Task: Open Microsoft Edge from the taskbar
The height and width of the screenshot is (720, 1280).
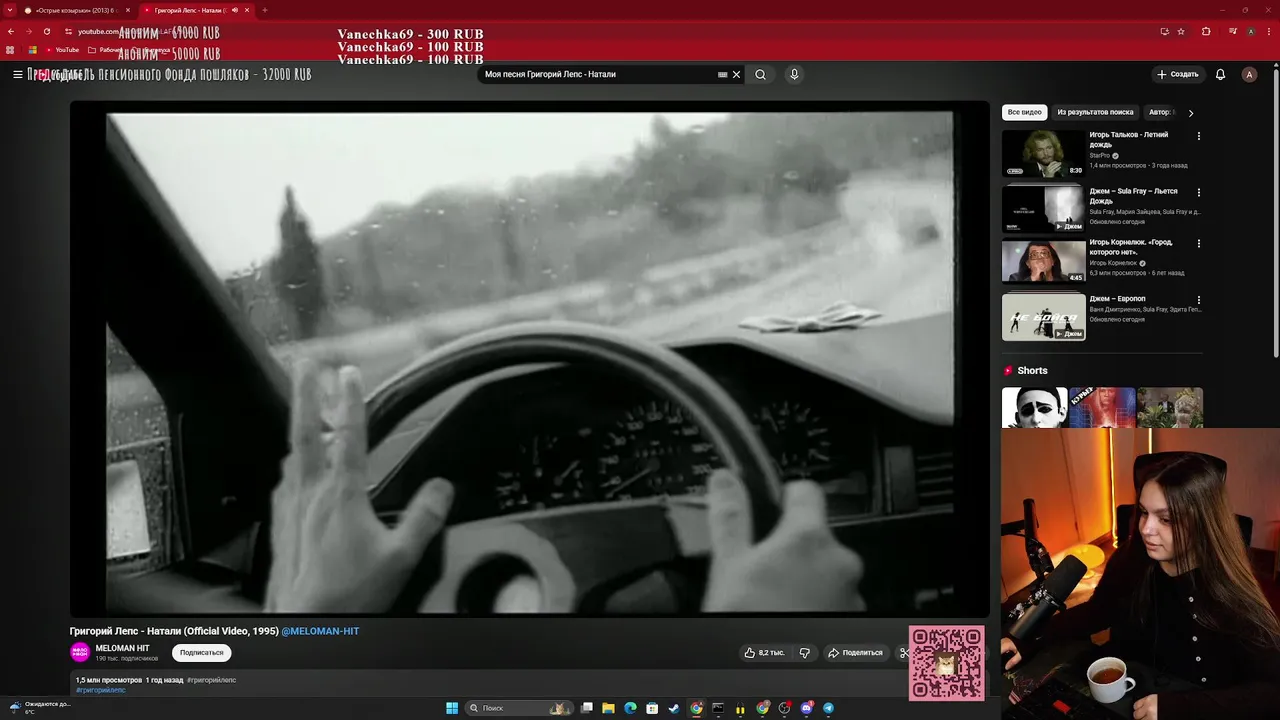Action: point(630,708)
